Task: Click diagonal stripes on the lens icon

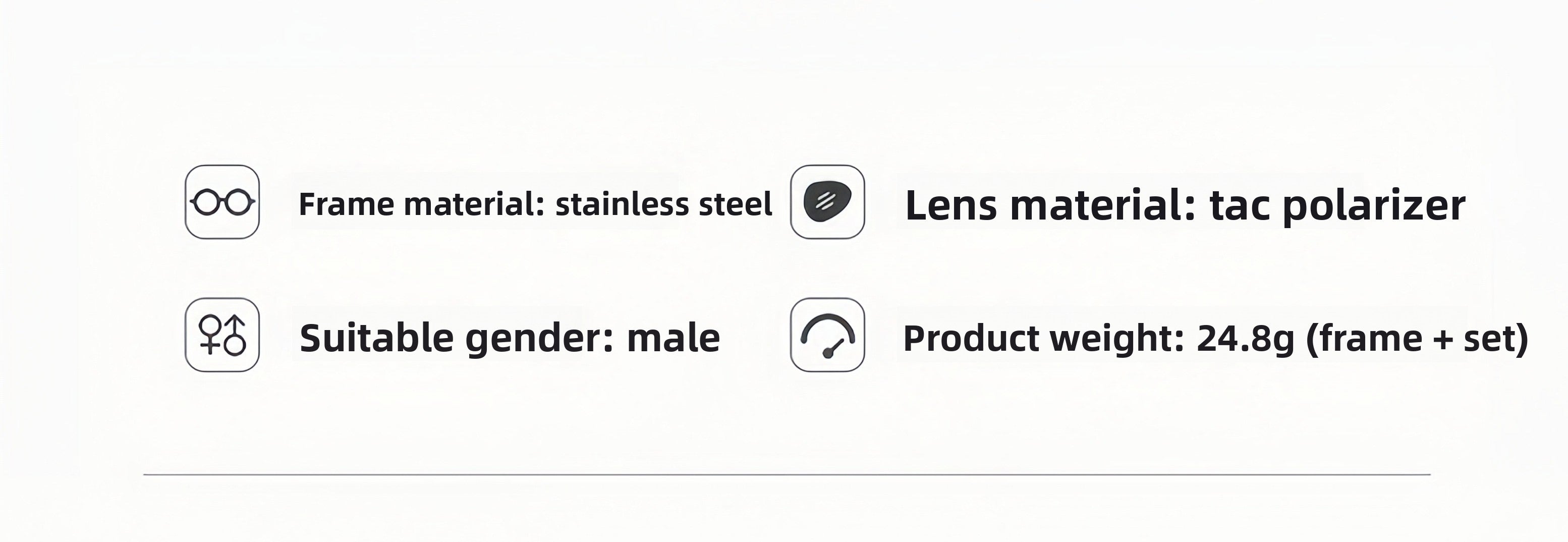Action: pyautogui.click(x=824, y=201)
